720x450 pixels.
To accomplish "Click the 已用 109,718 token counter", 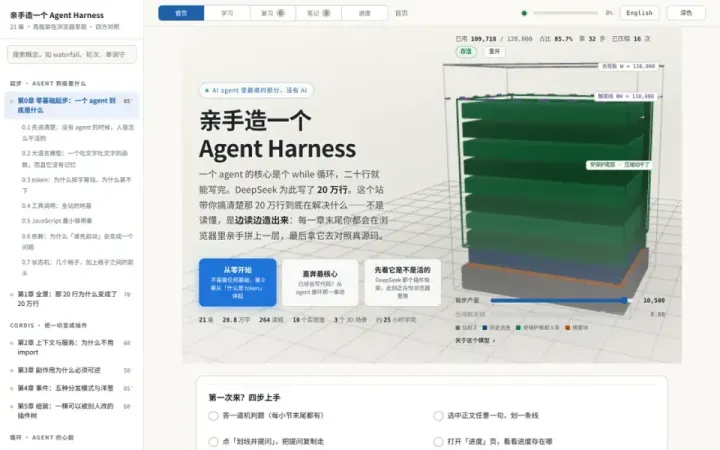I will point(494,39).
